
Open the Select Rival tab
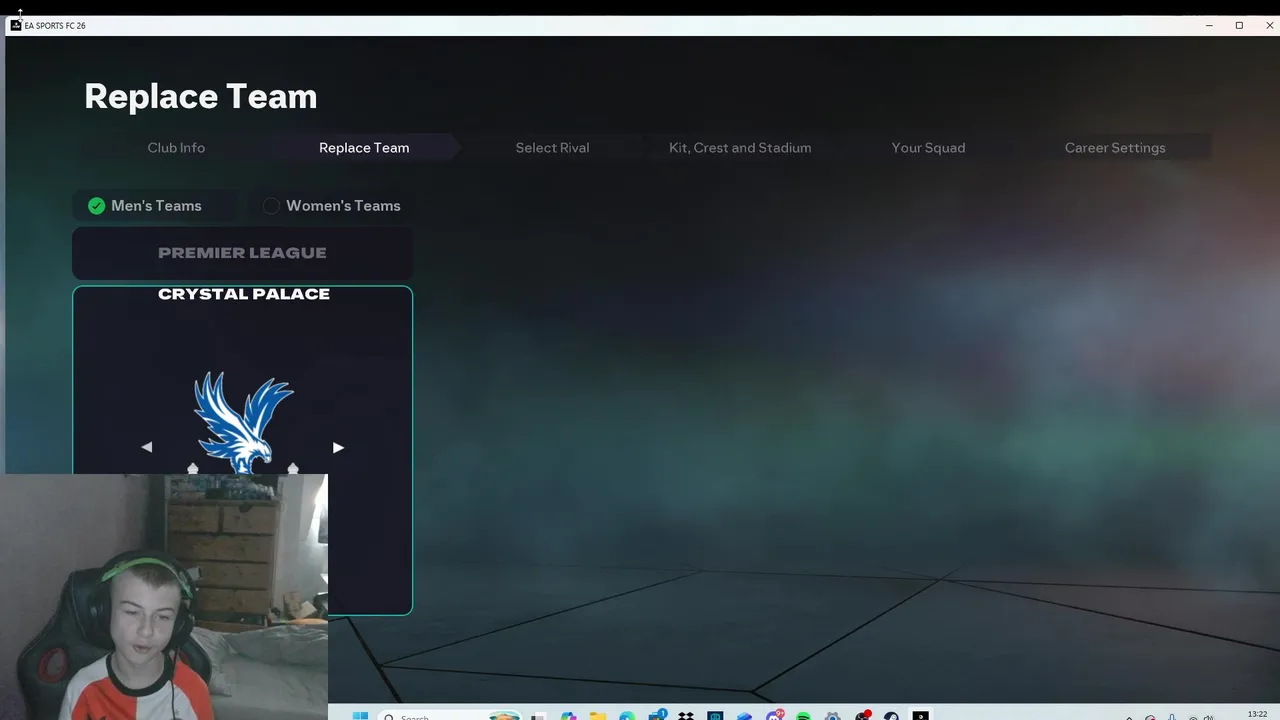click(552, 148)
